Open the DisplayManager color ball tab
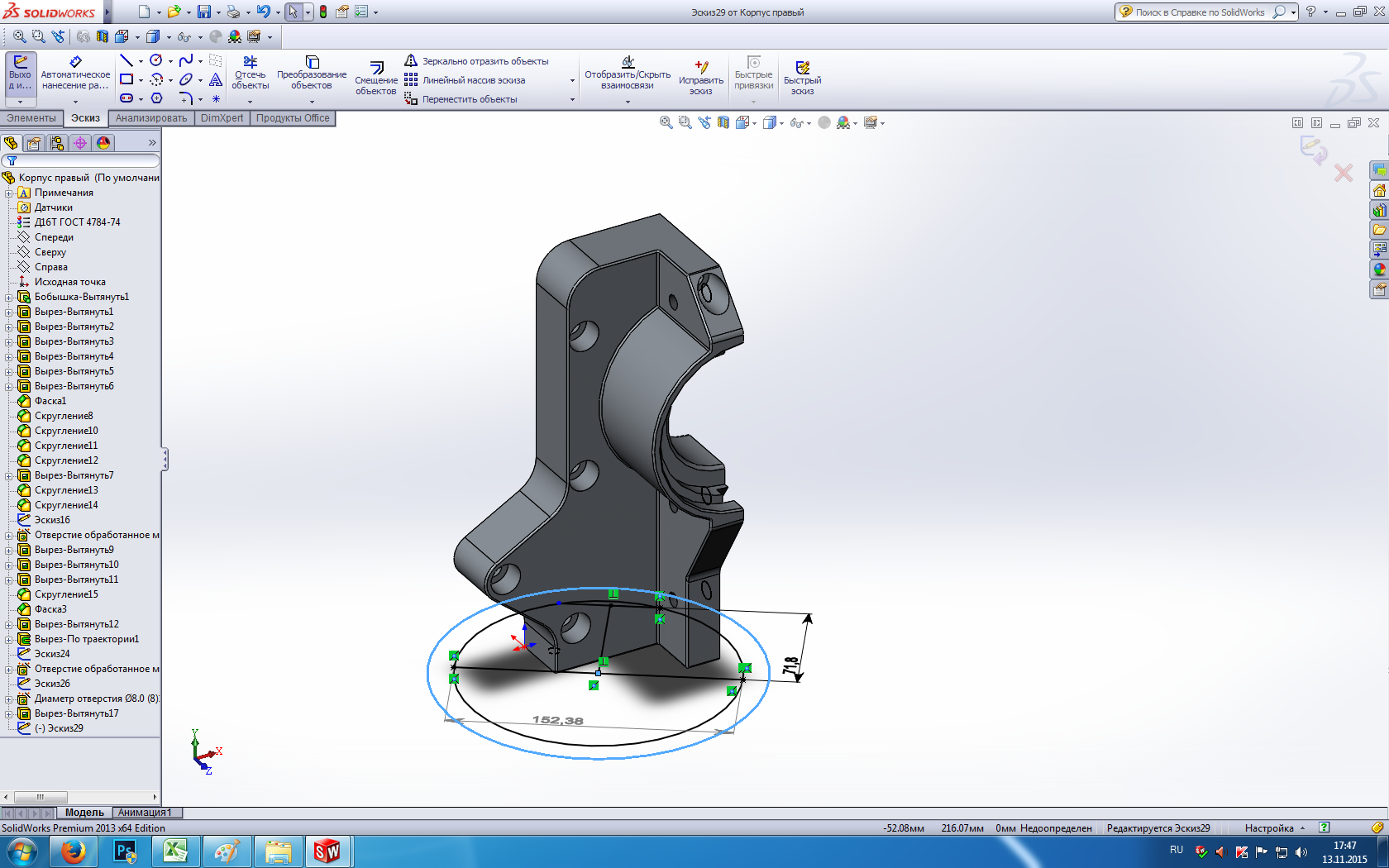The width and height of the screenshot is (1389, 868). [x=103, y=143]
